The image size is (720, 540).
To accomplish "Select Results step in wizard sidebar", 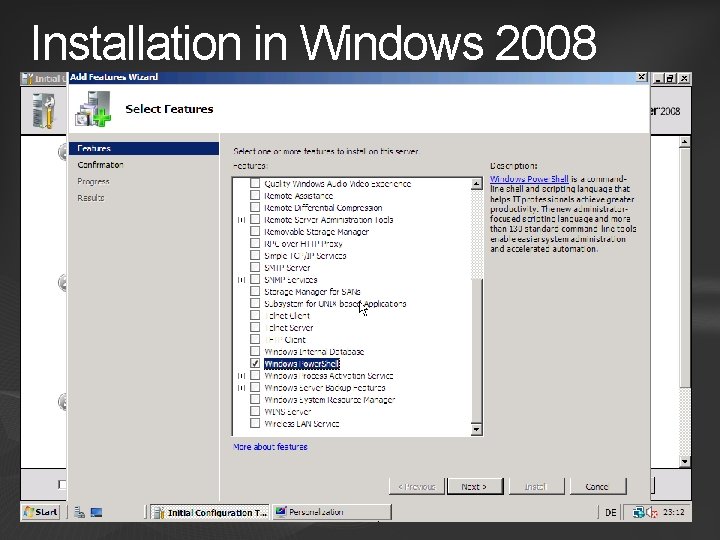I will click(x=90, y=198).
